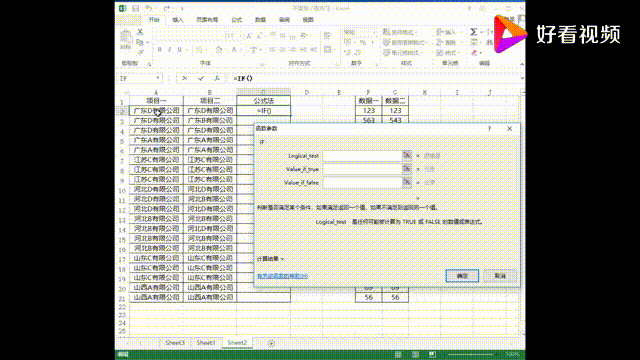640x360 pixels.
Task: Switch to Page Layout view in status bar
Action: pos(415,354)
